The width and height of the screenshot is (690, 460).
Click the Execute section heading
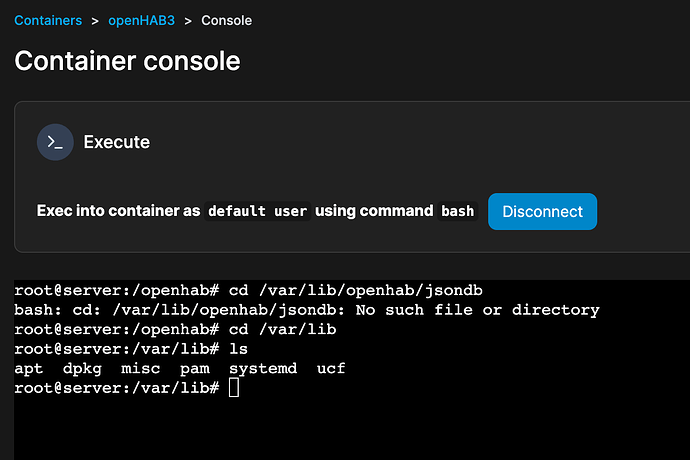click(x=116, y=142)
